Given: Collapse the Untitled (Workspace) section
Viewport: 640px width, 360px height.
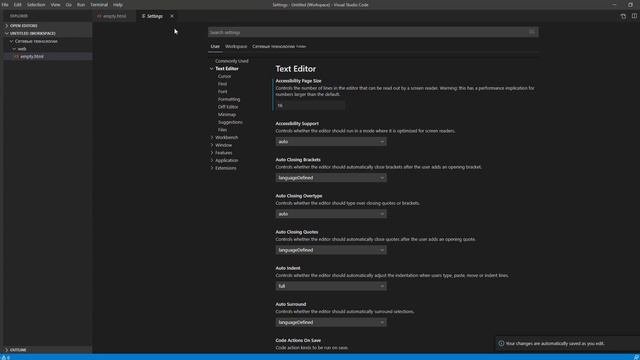Looking at the screenshot, I should pyautogui.click(x=48, y=33).
